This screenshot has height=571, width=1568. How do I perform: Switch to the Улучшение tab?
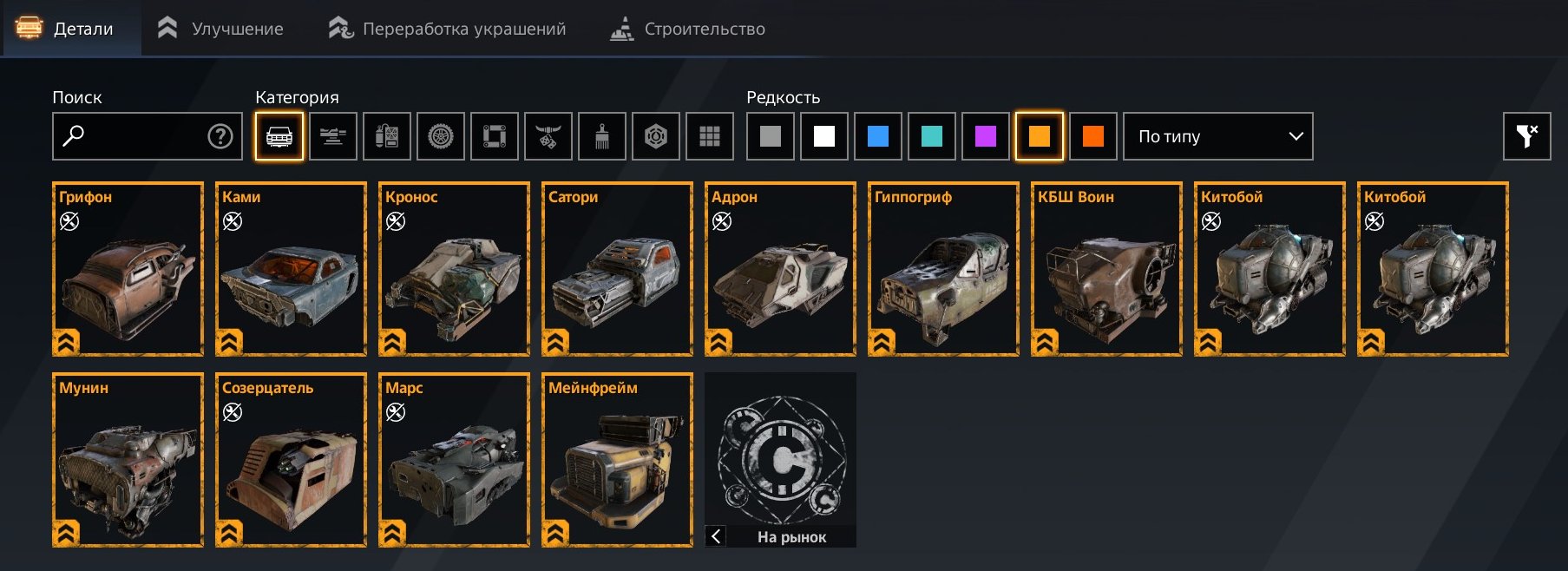click(x=220, y=29)
